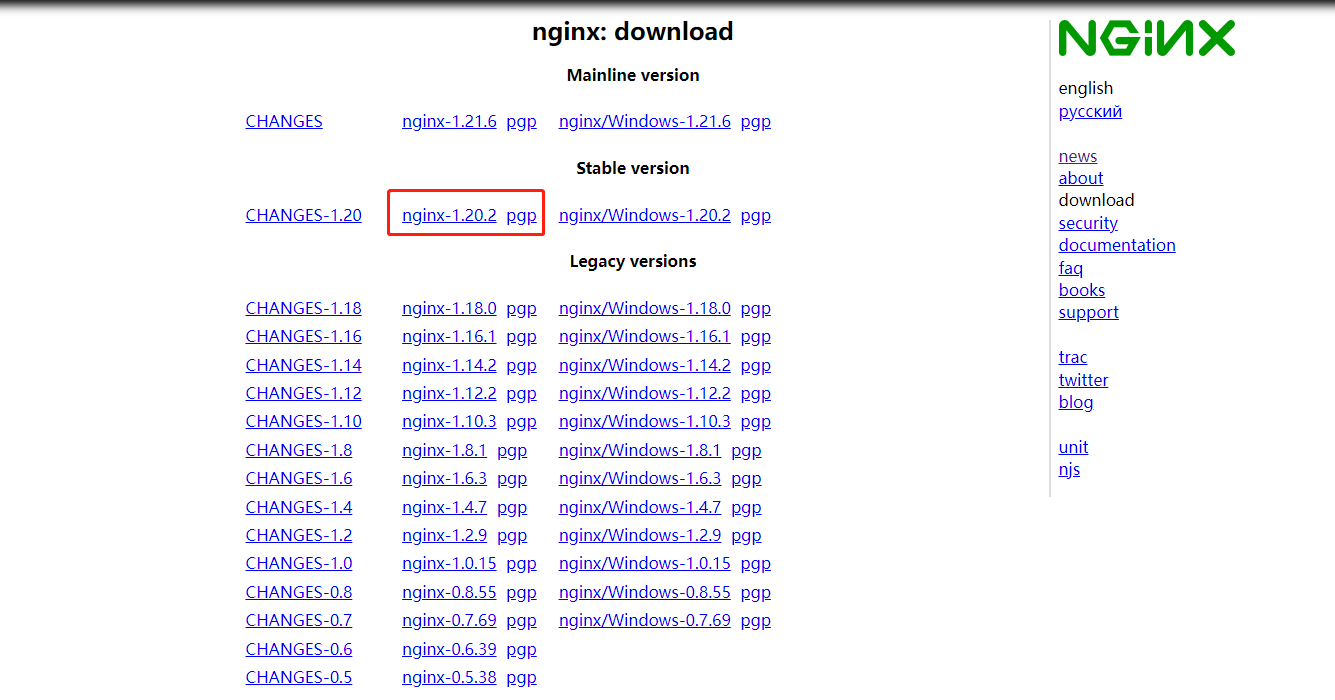The height and width of the screenshot is (700, 1335).
Task: Open pgp signature for nginx-1.21.6
Action: pyautogui.click(x=521, y=122)
